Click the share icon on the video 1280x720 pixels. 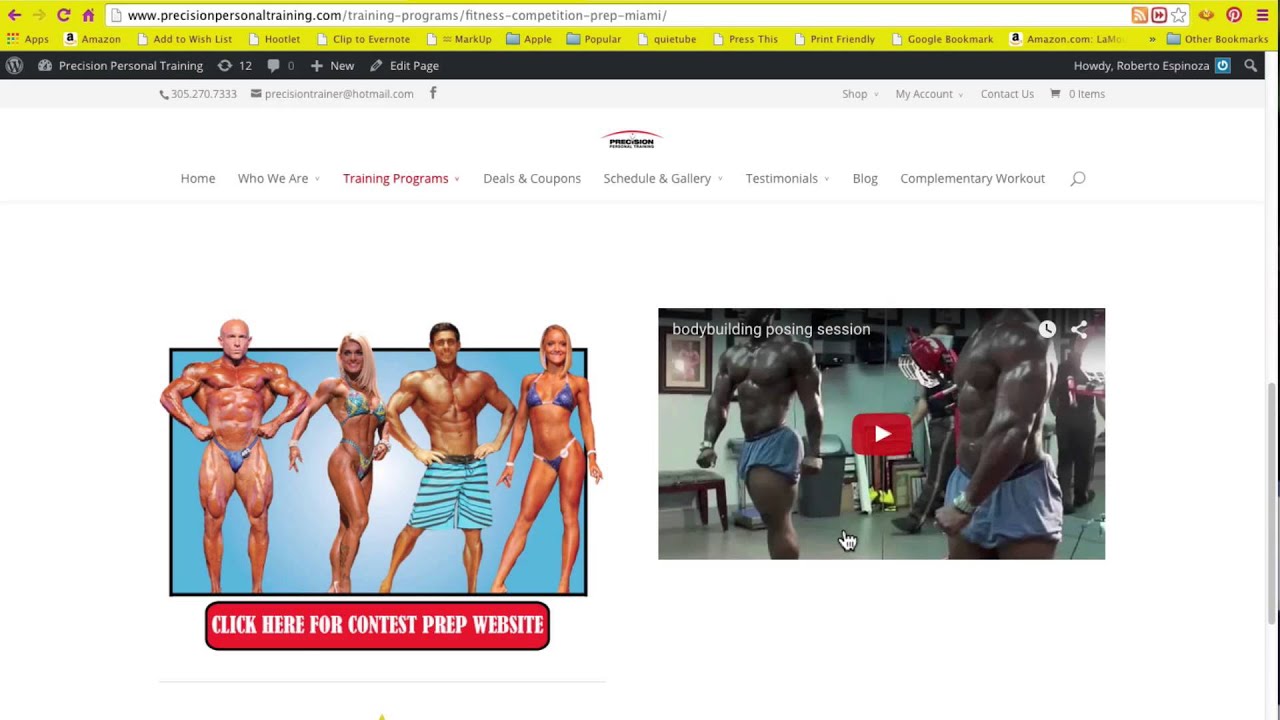tap(1079, 329)
